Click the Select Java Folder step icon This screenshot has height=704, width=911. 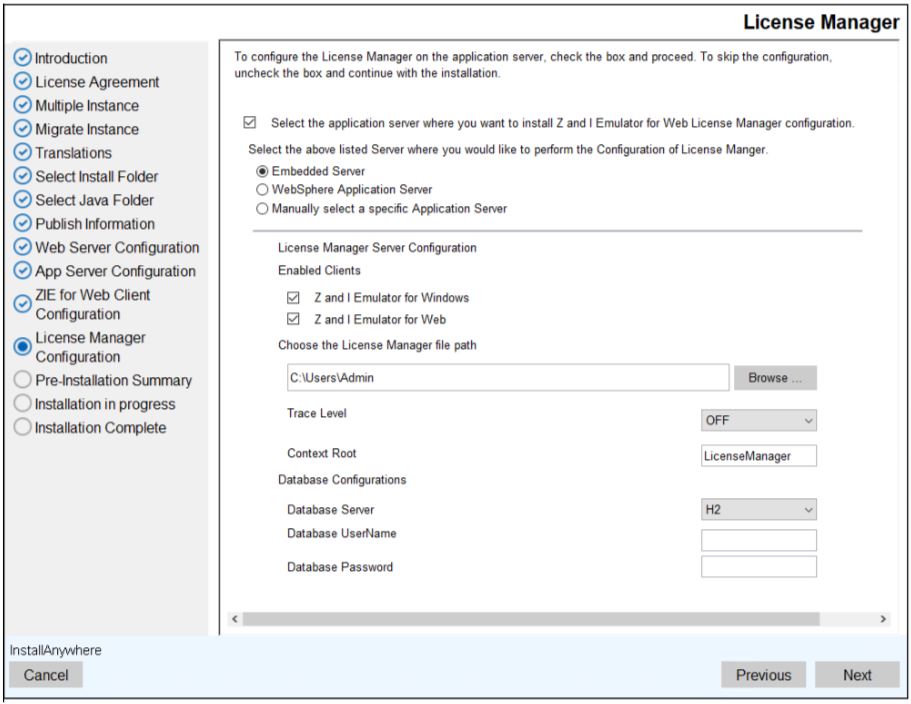tap(24, 200)
